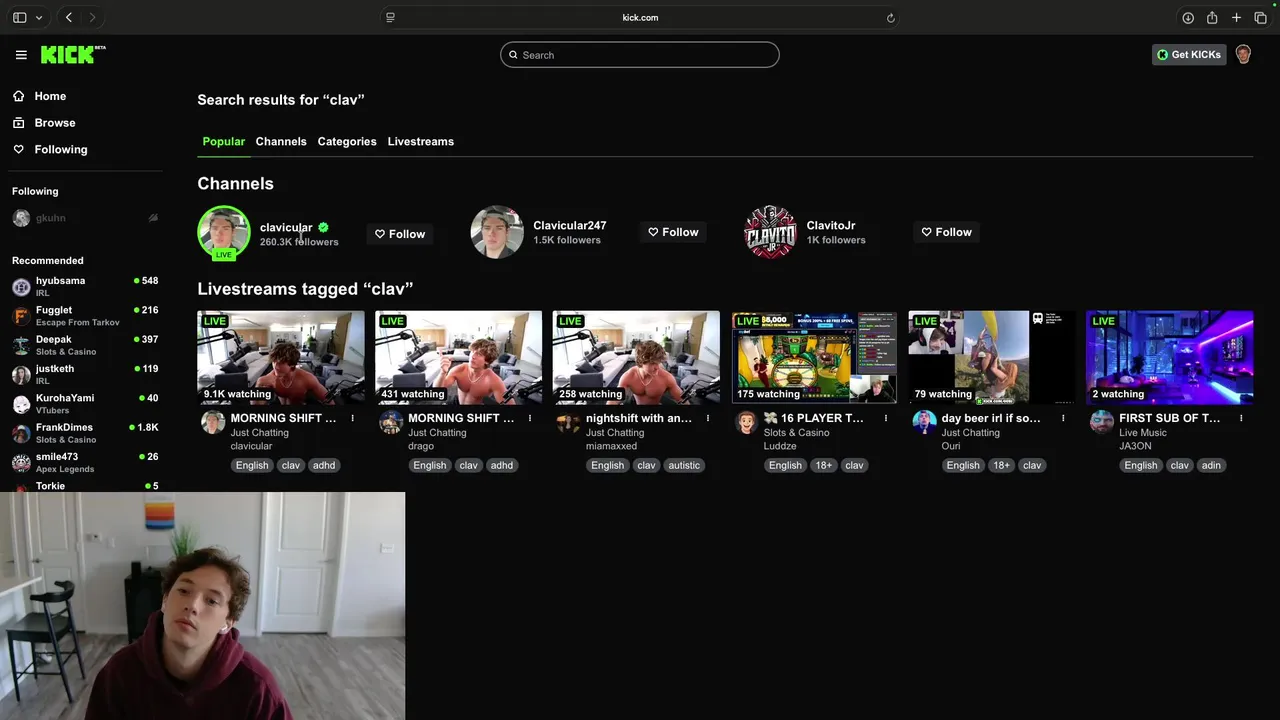
Task: Open the hamburger menu beside the Kick logo
Action: coord(21,55)
